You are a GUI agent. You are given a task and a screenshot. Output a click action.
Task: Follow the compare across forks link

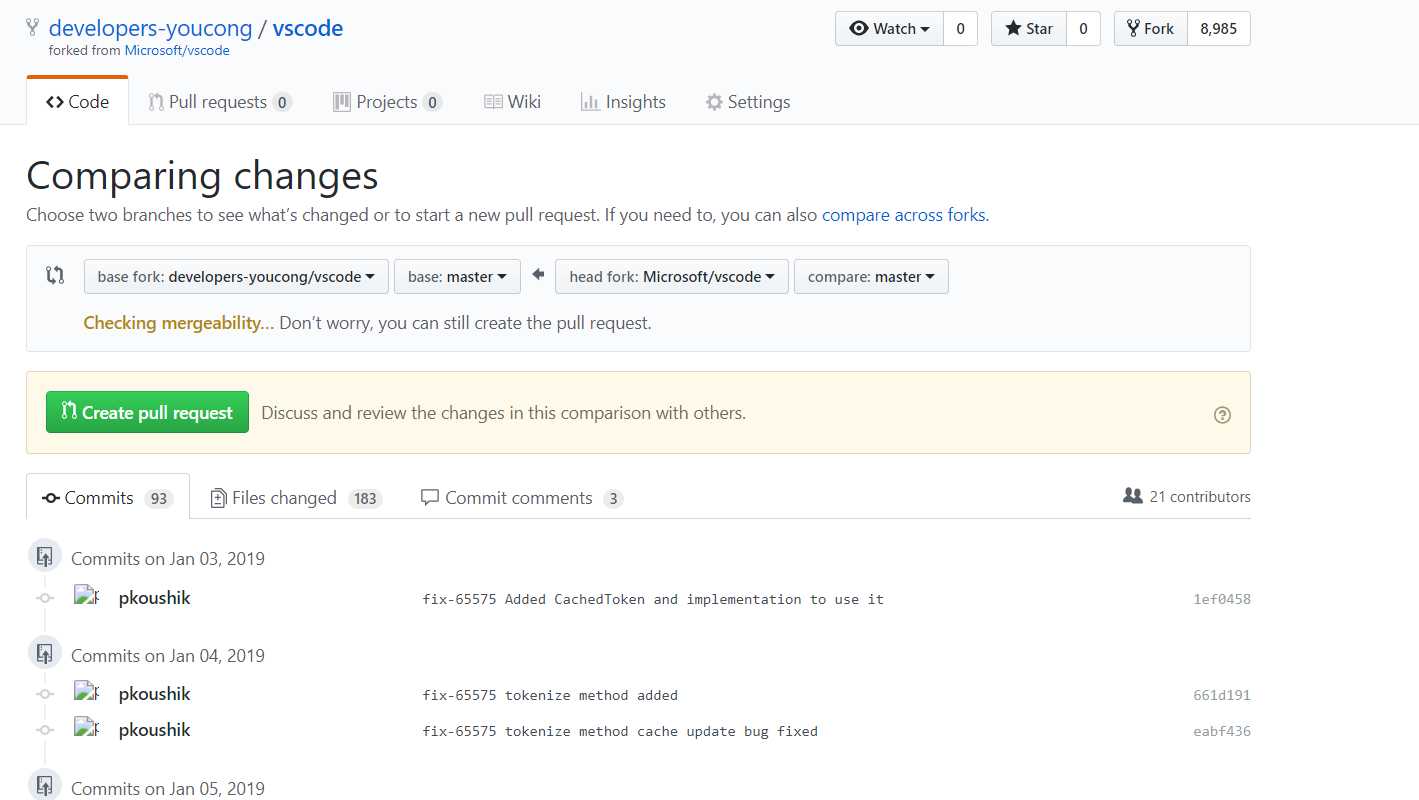tap(903, 215)
